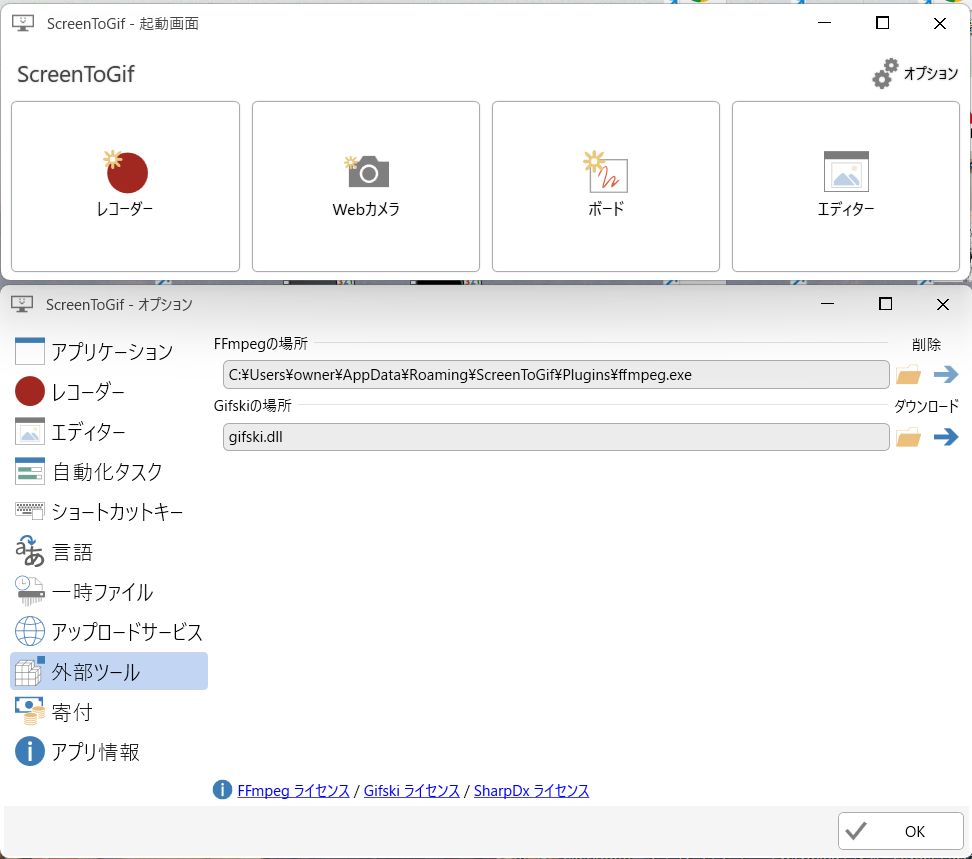The width and height of the screenshot is (972, 859).
Task: Minimize the 起動画面 startup window
Action: point(824,23)
